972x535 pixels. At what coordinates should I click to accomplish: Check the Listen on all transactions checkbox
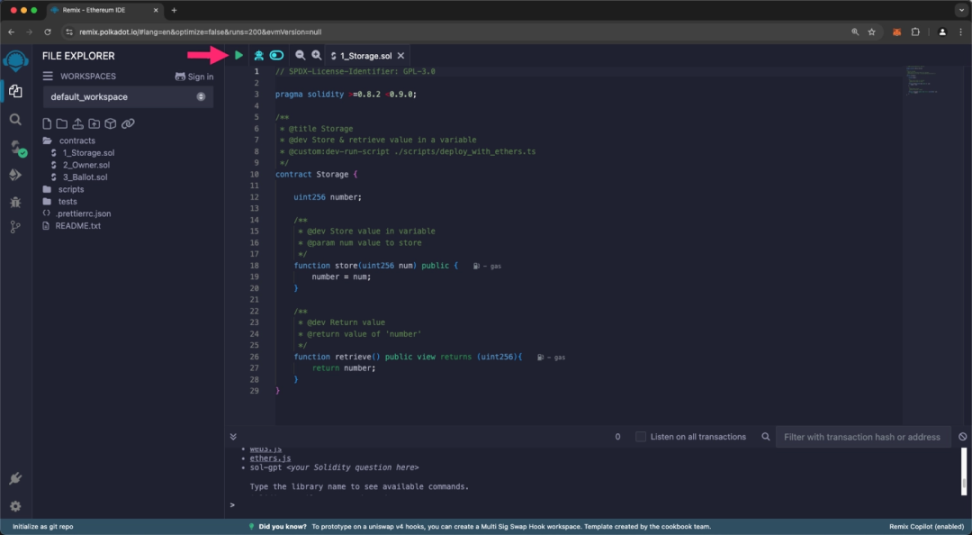click(641, 437)
